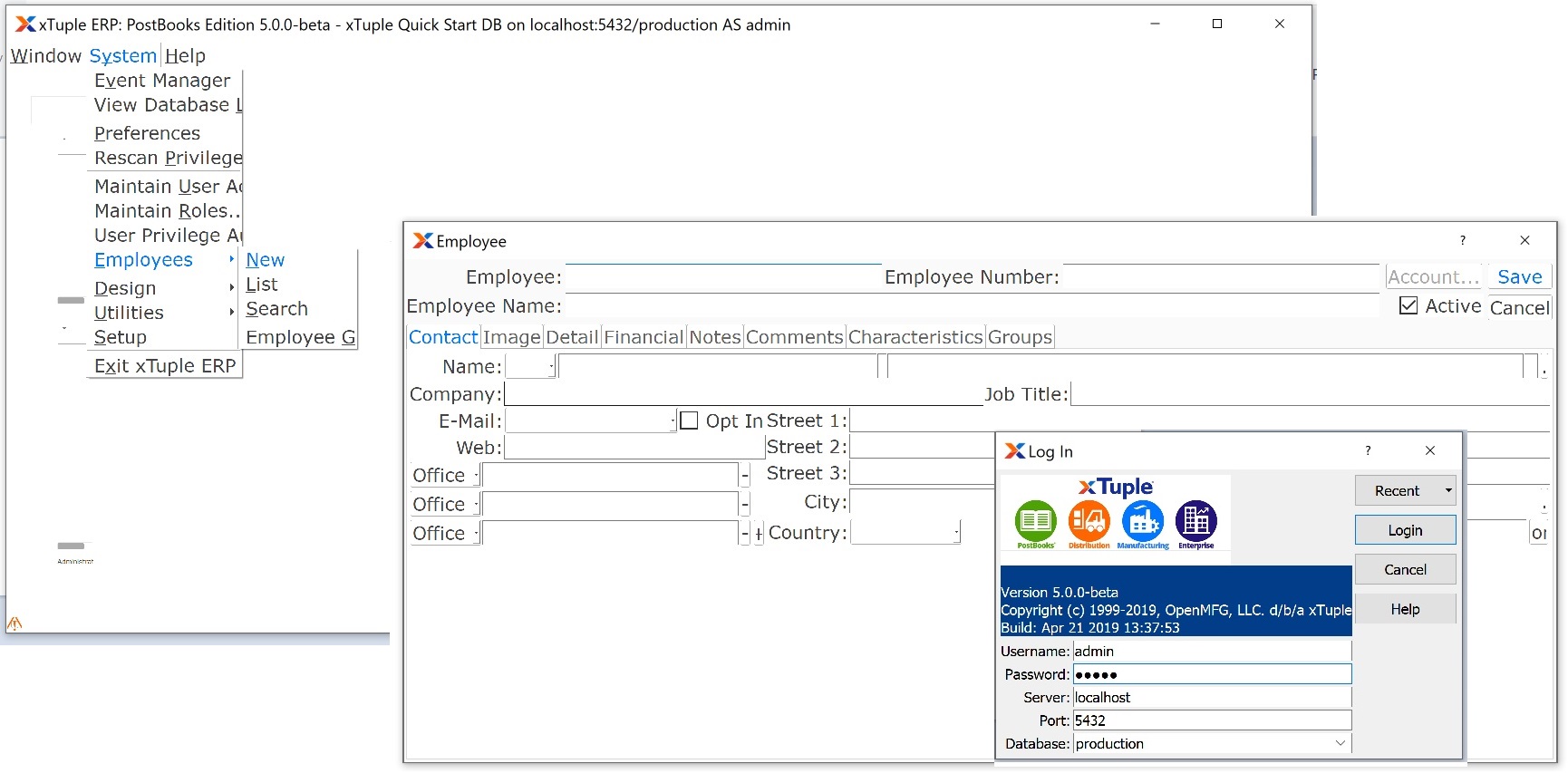Switch to the Characteristics tab

point(915,337)
